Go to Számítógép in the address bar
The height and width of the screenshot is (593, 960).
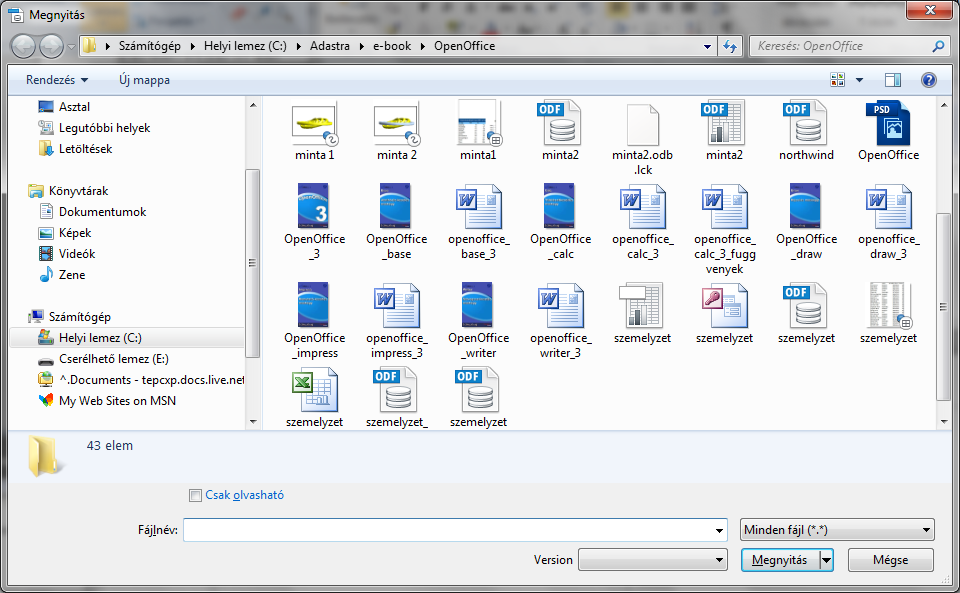point(150,46)
